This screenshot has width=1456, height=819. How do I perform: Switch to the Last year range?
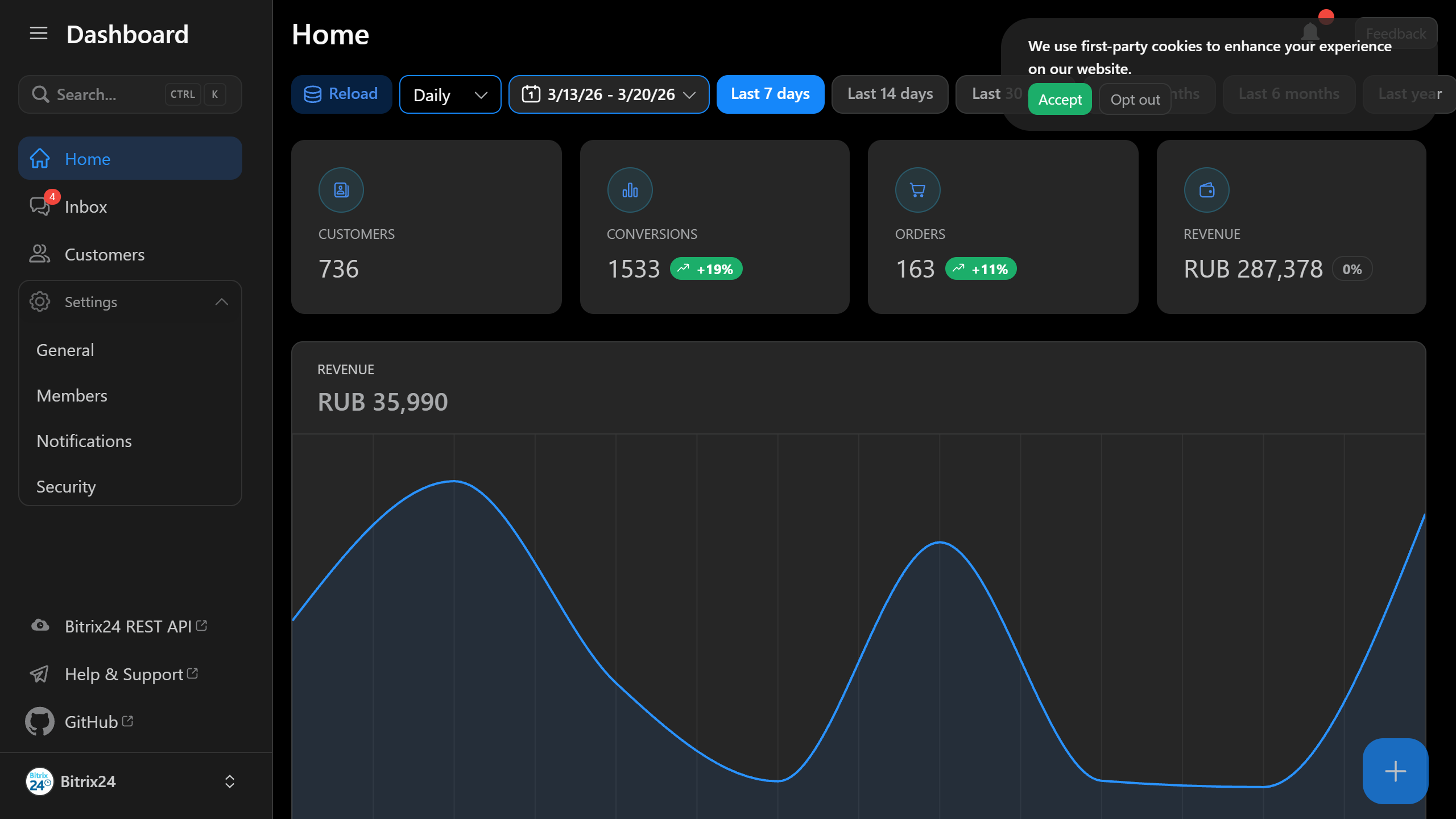1410,94
